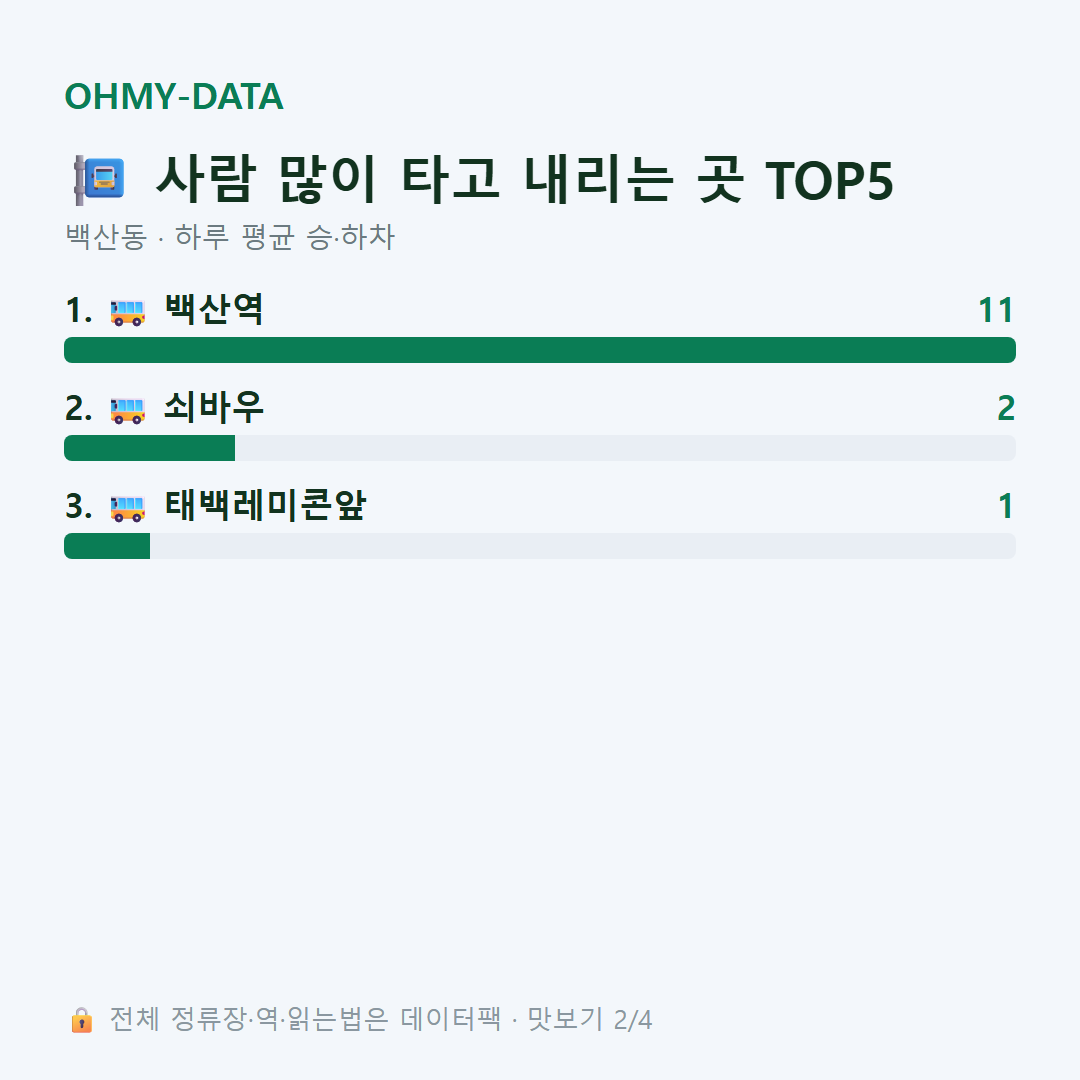The height and width of the screenshot is (1080, 1080).
Task: Click the full green bar for 백산역
Action: tap(540, 350)
